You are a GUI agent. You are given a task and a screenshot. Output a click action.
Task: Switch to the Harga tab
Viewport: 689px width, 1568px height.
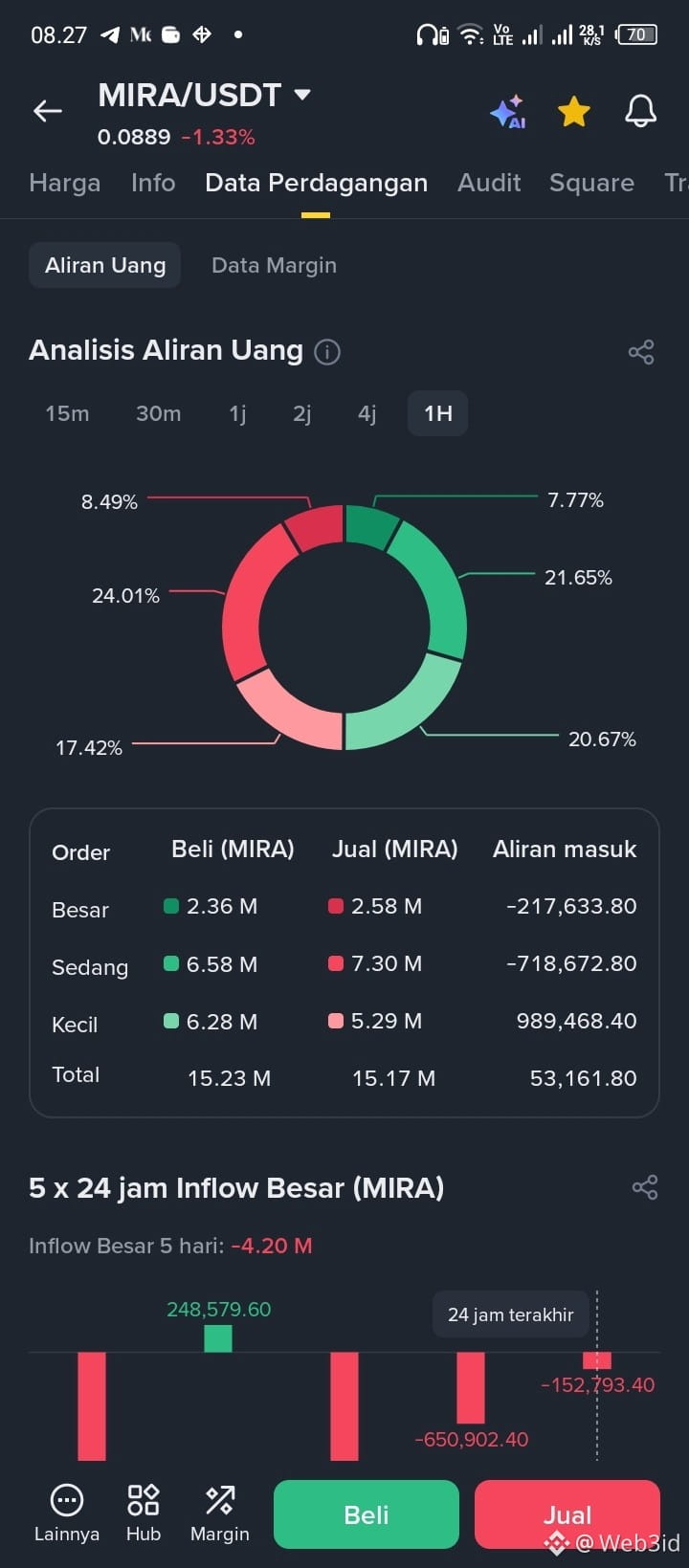click(64, 183)
